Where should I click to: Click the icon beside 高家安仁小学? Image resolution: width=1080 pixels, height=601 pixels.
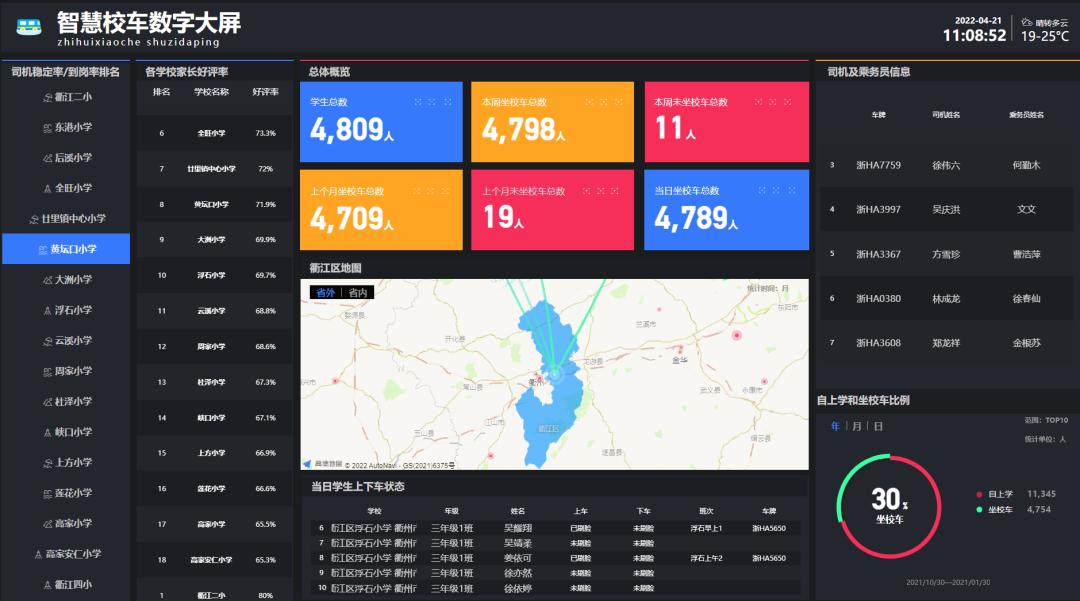pyautogui.click(x=39, y=554)
